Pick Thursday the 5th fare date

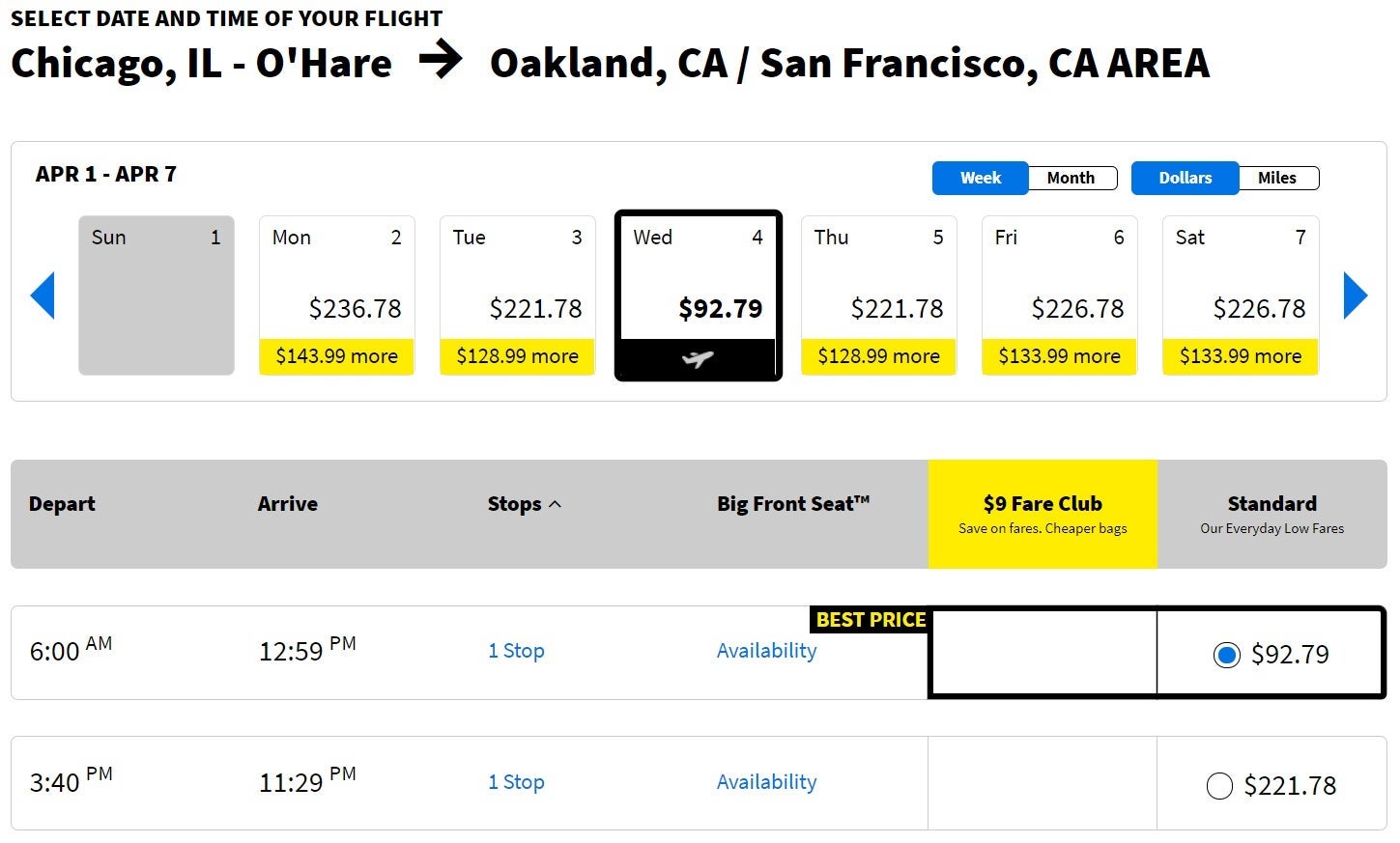[878, 295]
